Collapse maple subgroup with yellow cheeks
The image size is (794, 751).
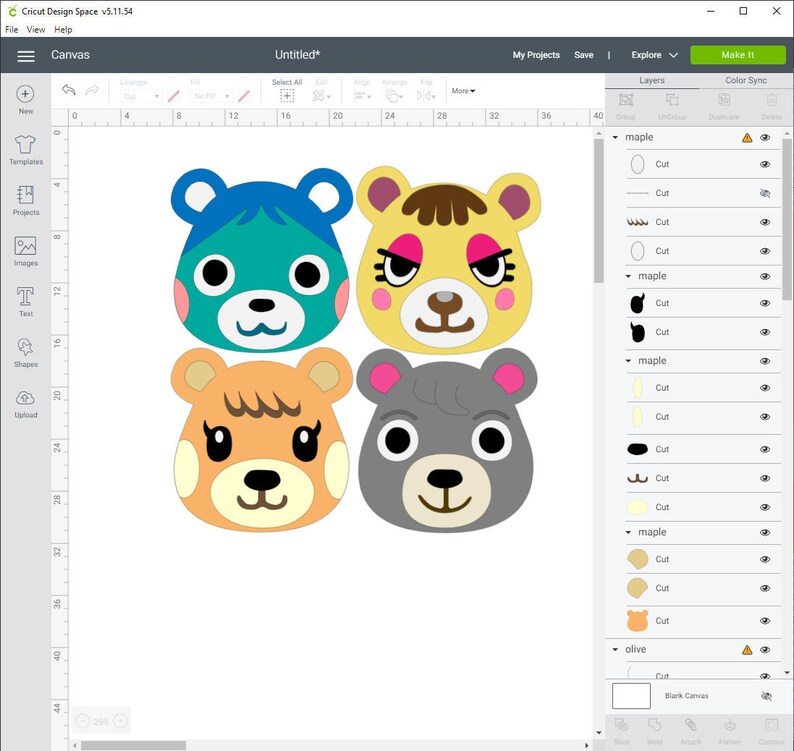[x=628, y=361]
